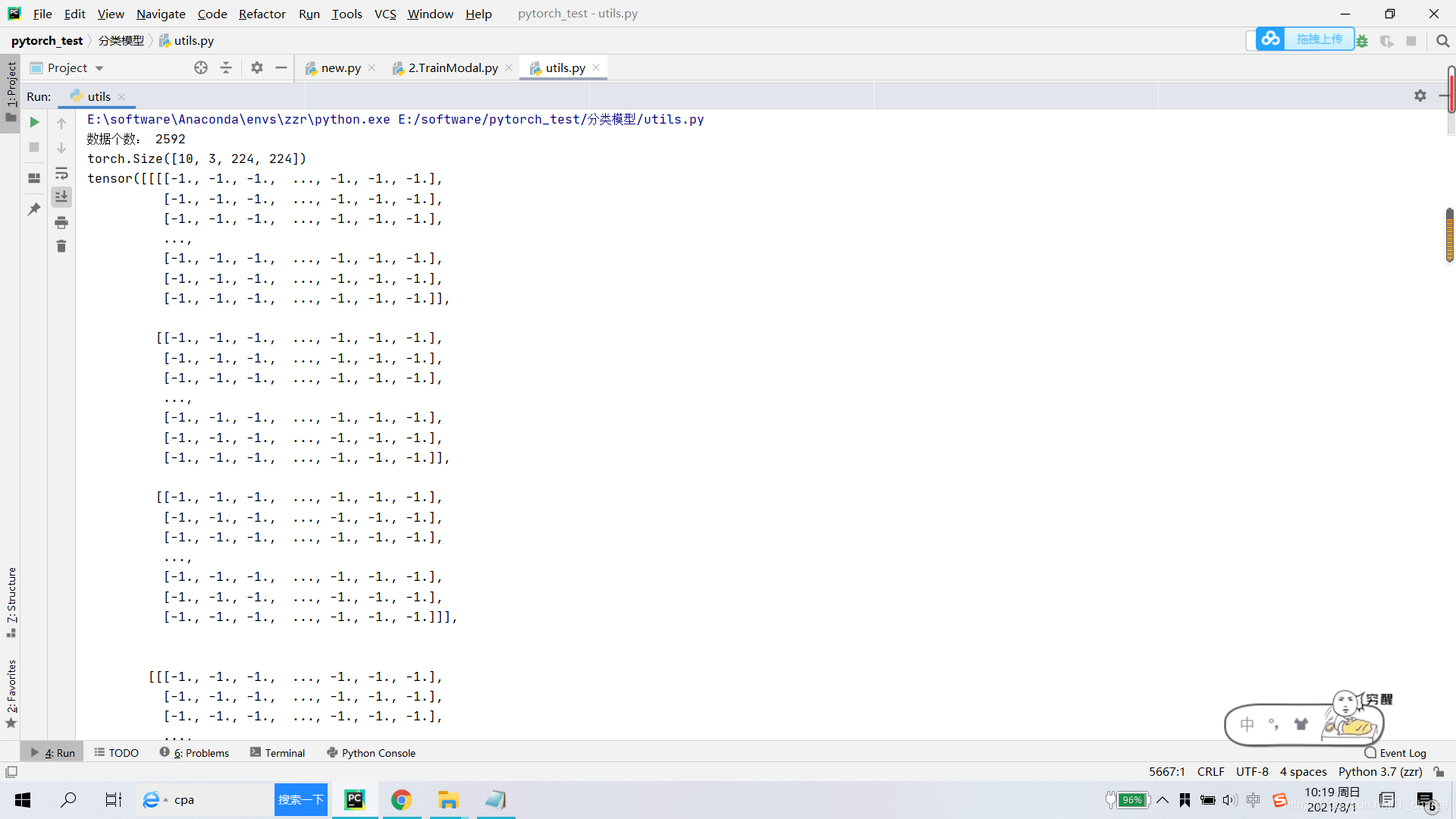Viewport: 1456px width, 819px height.
Task: Click the print output icon
Action: tap(61, 222)
